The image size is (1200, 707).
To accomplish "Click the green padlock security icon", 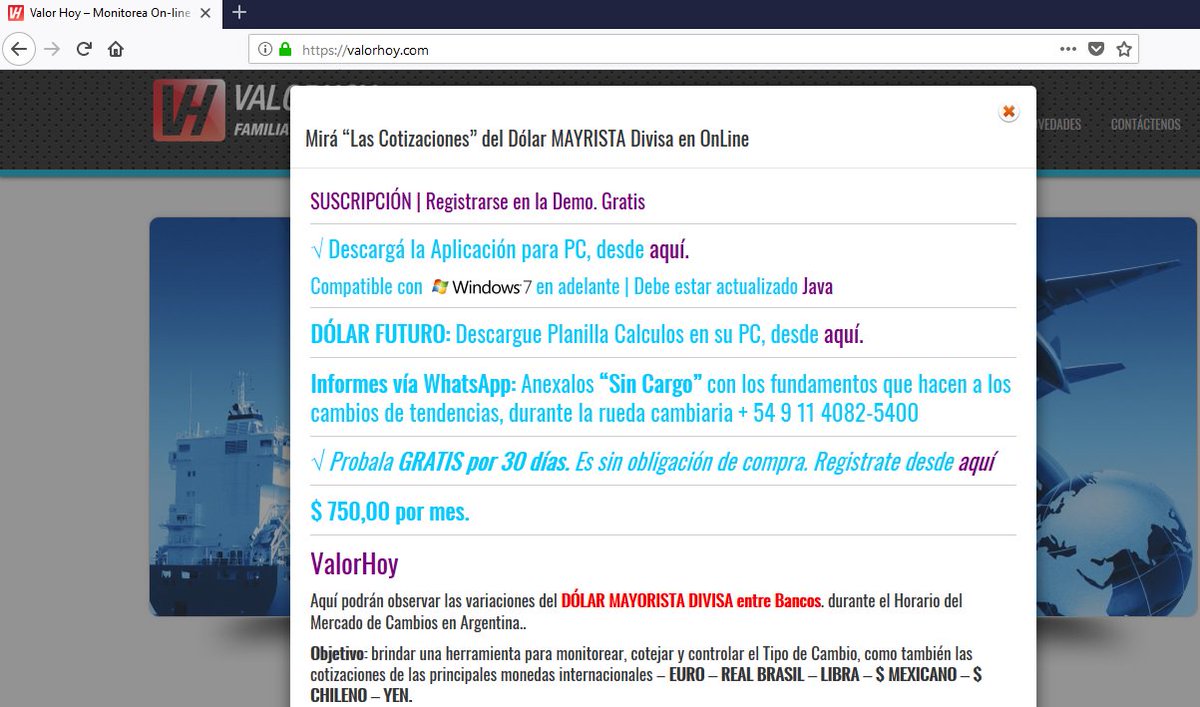I will (x=285, y=49).
